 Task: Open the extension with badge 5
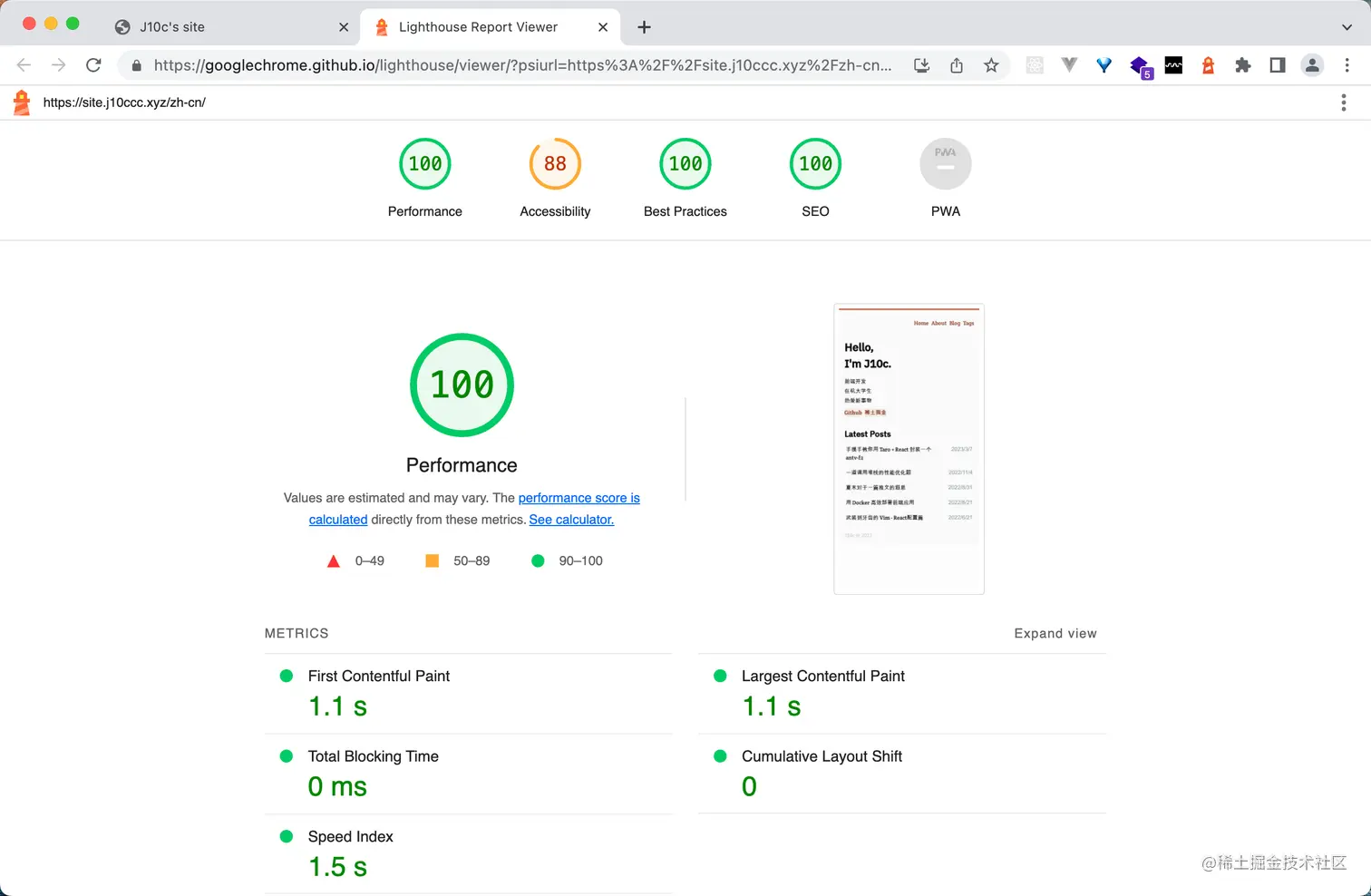click(x=1140, y=66)
